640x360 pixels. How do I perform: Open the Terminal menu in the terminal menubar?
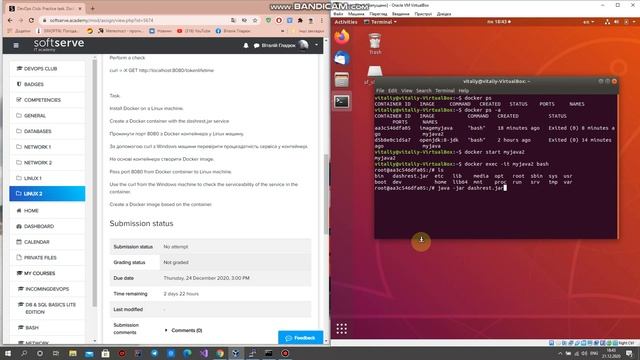[445, 91]
